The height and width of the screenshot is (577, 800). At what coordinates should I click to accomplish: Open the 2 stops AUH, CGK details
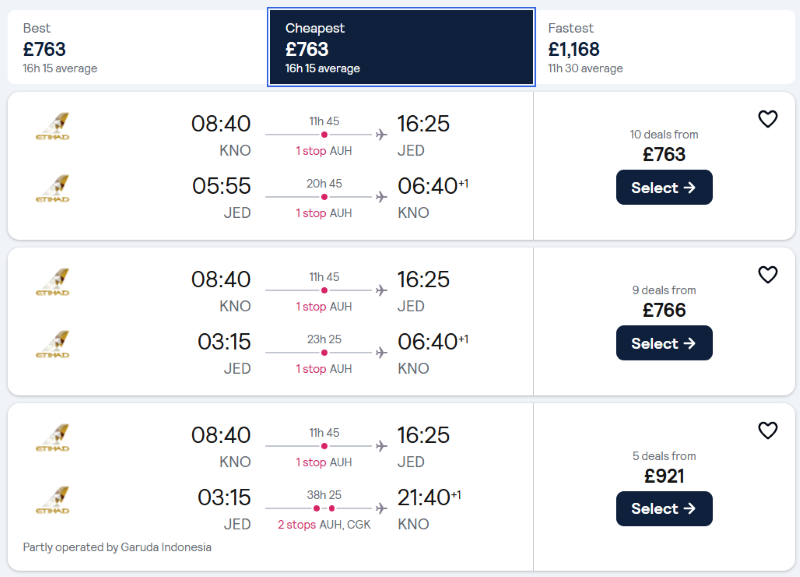coord(323,524)
